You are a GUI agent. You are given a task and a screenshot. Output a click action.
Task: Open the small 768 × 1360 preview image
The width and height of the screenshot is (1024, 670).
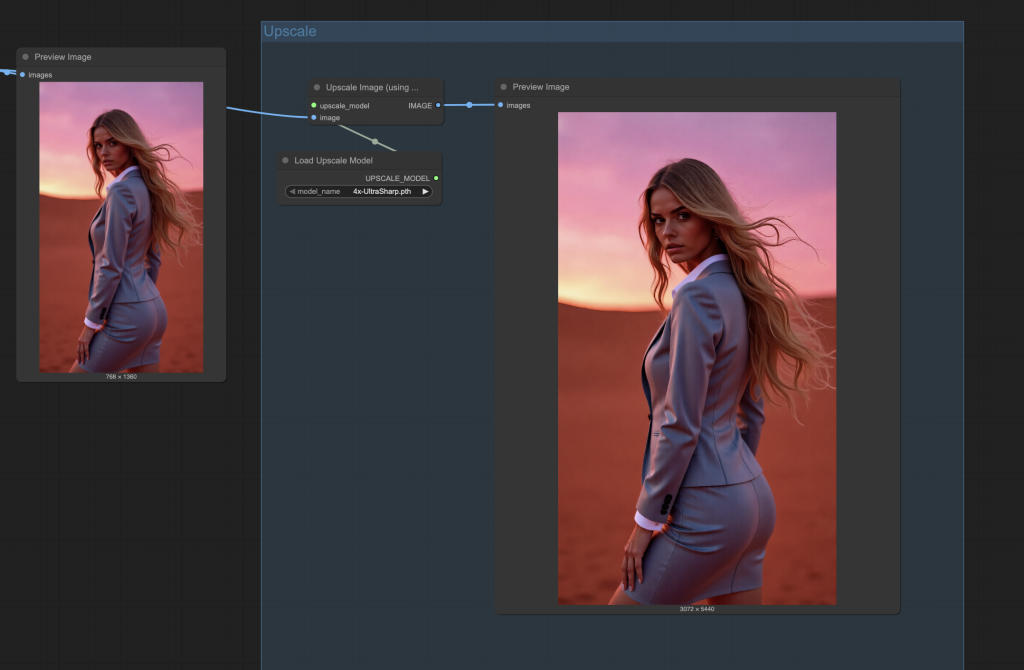(x=121, y=227)
